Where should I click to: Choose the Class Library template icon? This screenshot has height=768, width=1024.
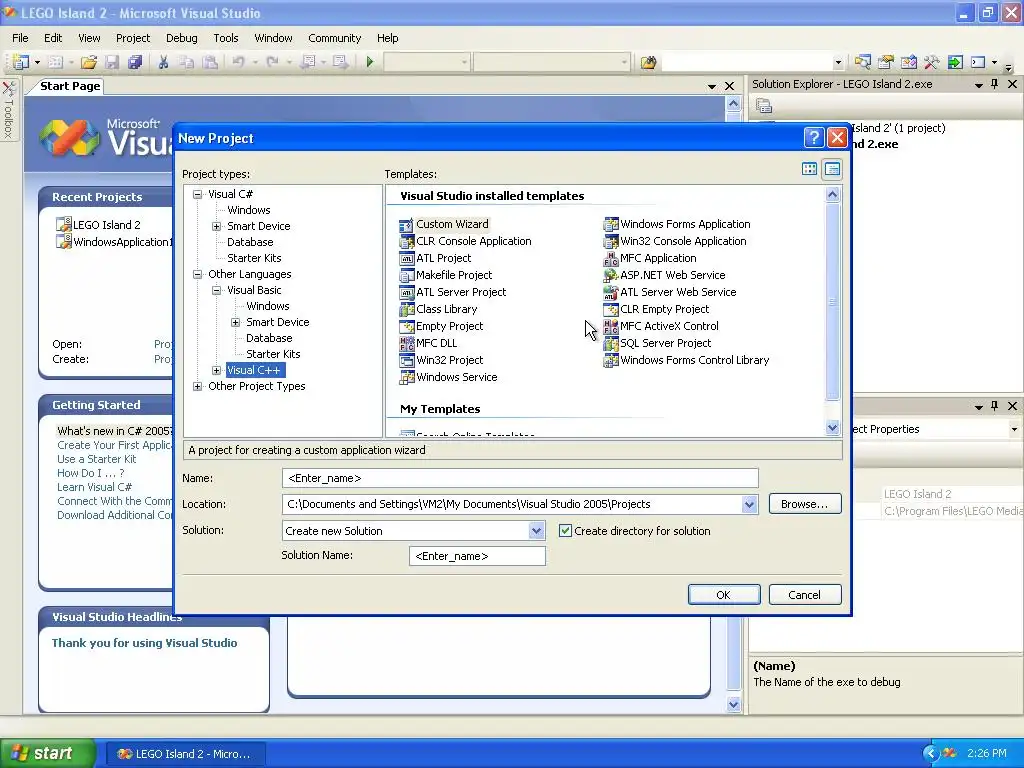coord(406,310)
